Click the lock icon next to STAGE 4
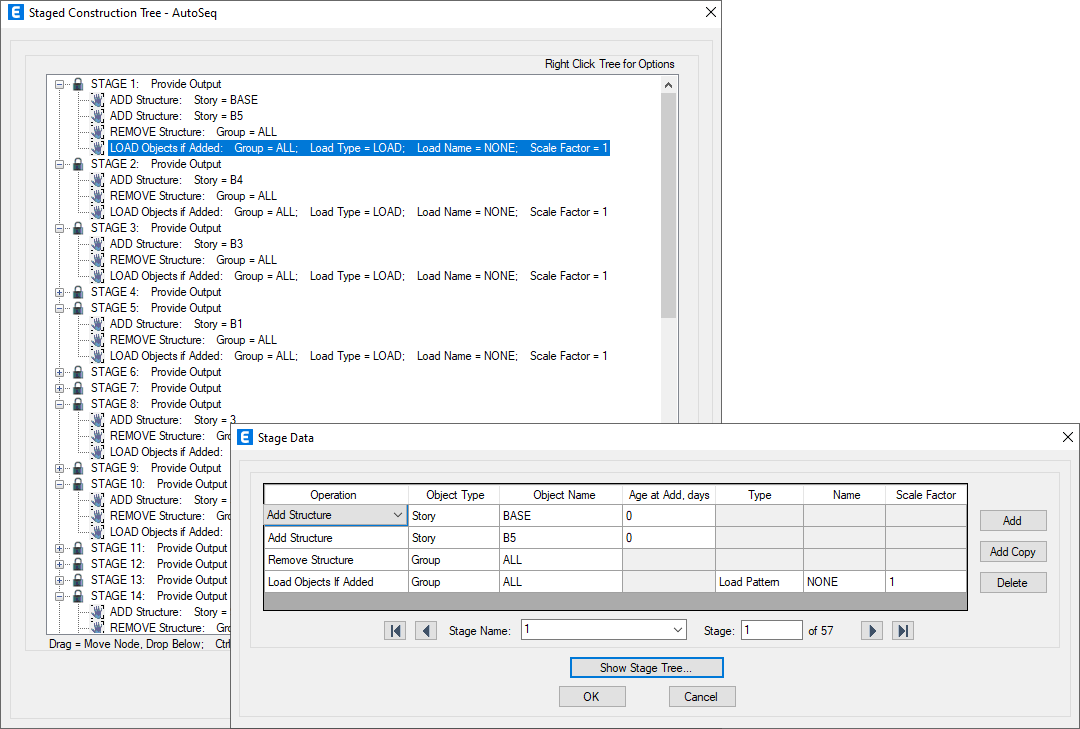The image size is (1080, 729). pos(77,292)
